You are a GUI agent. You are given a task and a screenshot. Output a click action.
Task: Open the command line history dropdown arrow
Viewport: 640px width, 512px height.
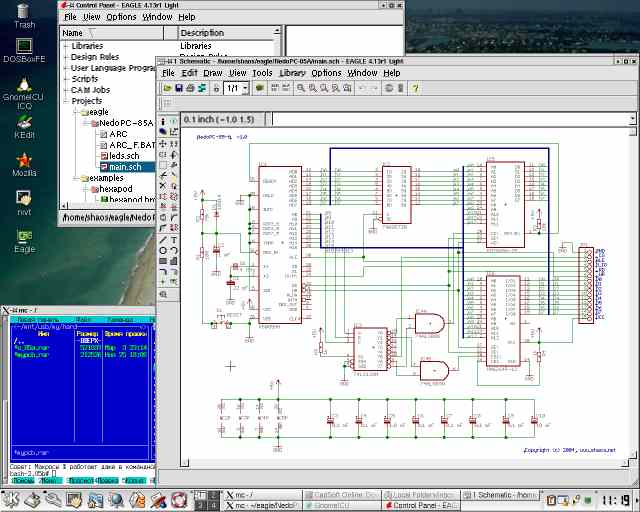pyautogui.click(x=632, y=119)
